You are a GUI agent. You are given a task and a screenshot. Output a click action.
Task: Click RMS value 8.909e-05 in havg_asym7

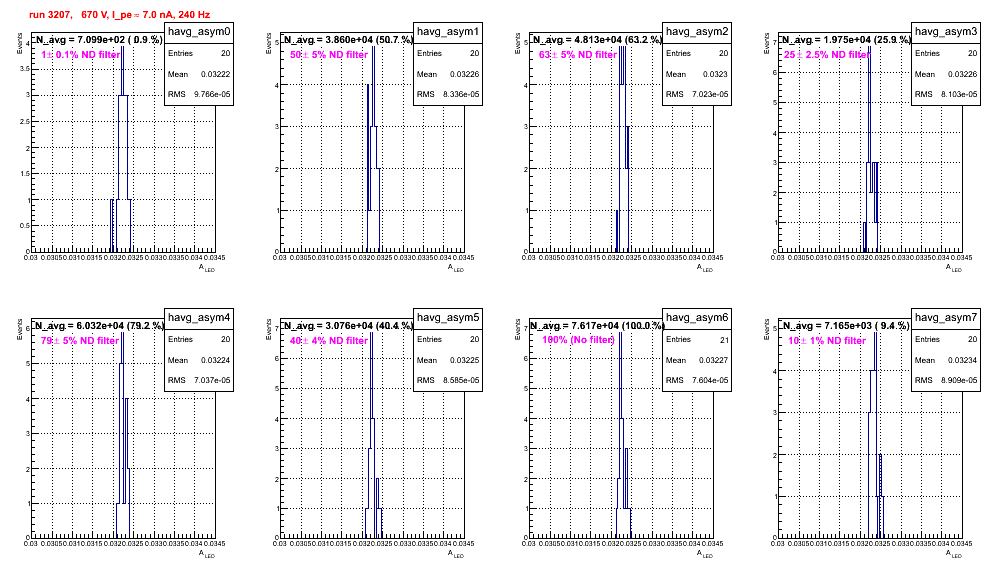click(x=959, y=381)
